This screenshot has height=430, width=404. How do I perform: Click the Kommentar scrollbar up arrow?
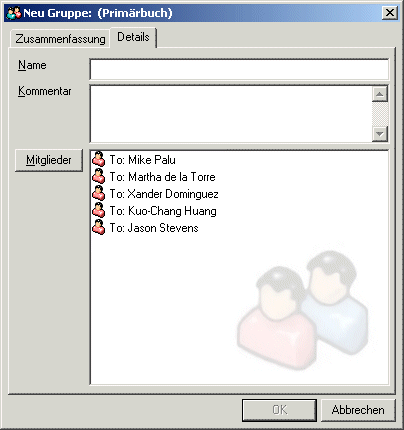tap(380, 94)
